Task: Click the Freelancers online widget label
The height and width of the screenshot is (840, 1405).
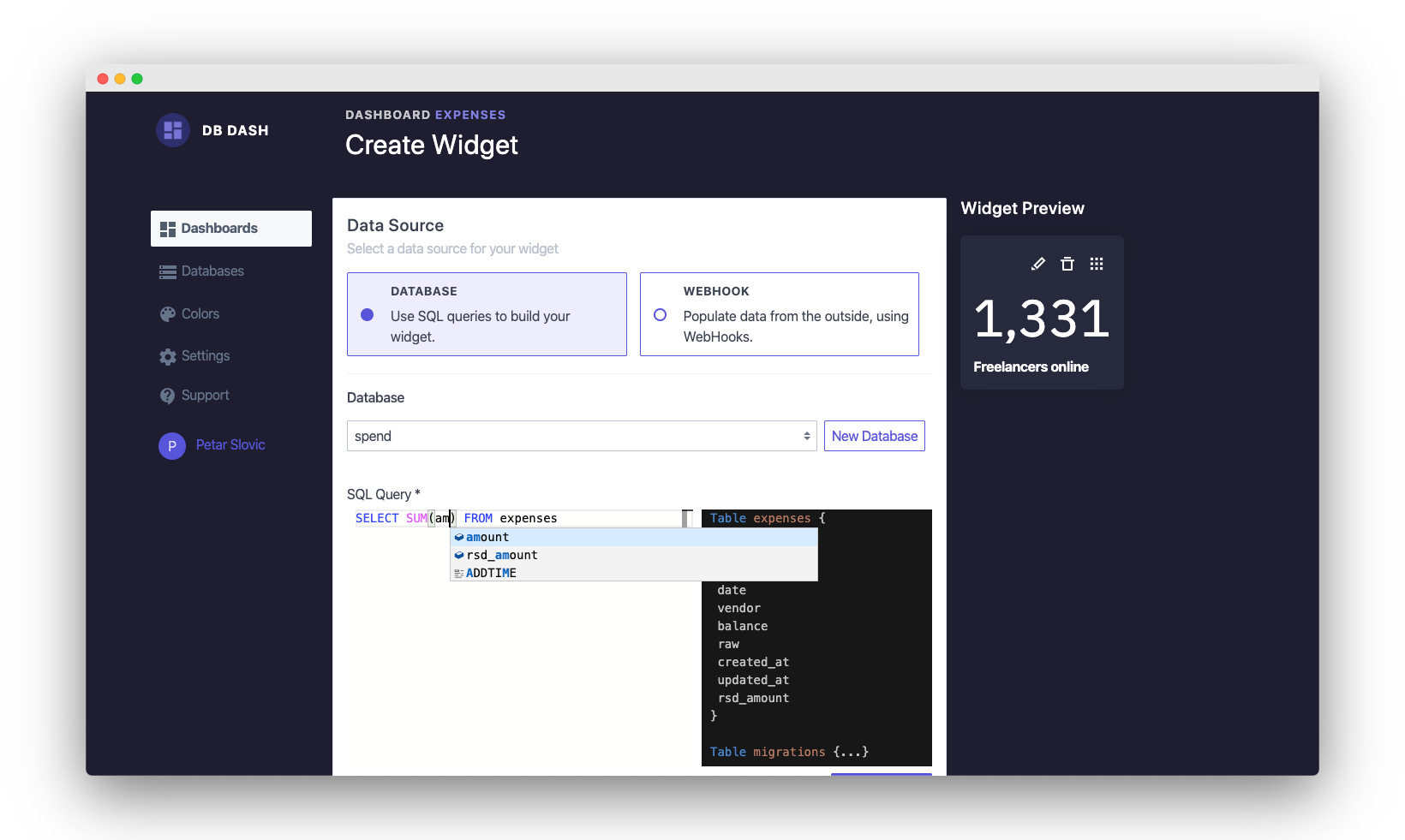Action: pyautogui.click(x=1031, y=366)
